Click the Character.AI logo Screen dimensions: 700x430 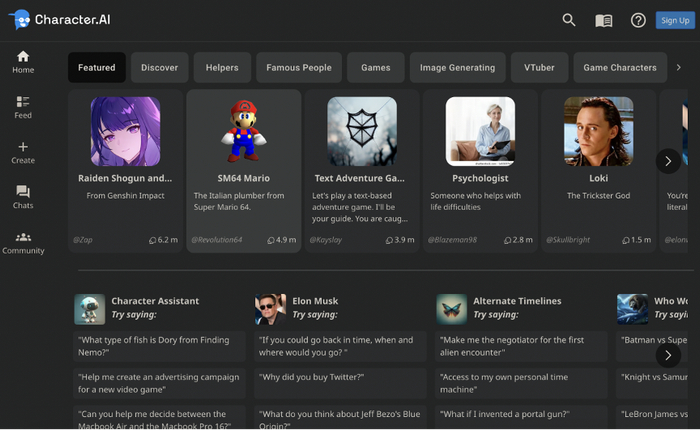[x=59, y=20]
